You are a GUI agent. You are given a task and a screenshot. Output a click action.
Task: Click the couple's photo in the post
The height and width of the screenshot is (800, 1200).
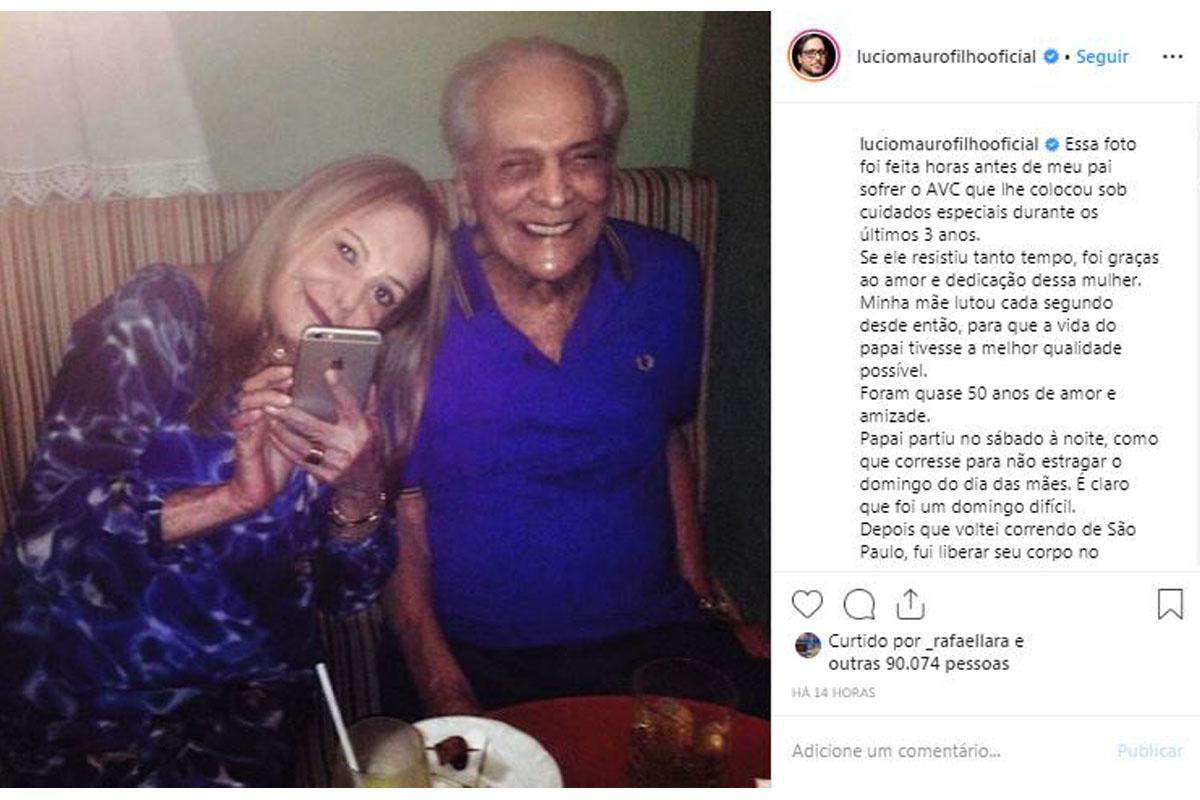coord(385,400)
